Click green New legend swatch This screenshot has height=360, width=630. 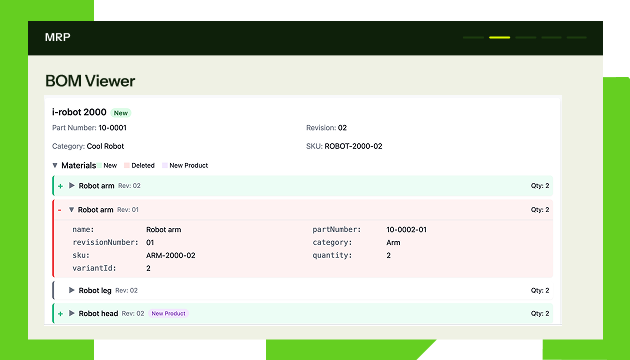tap(99, 165)
